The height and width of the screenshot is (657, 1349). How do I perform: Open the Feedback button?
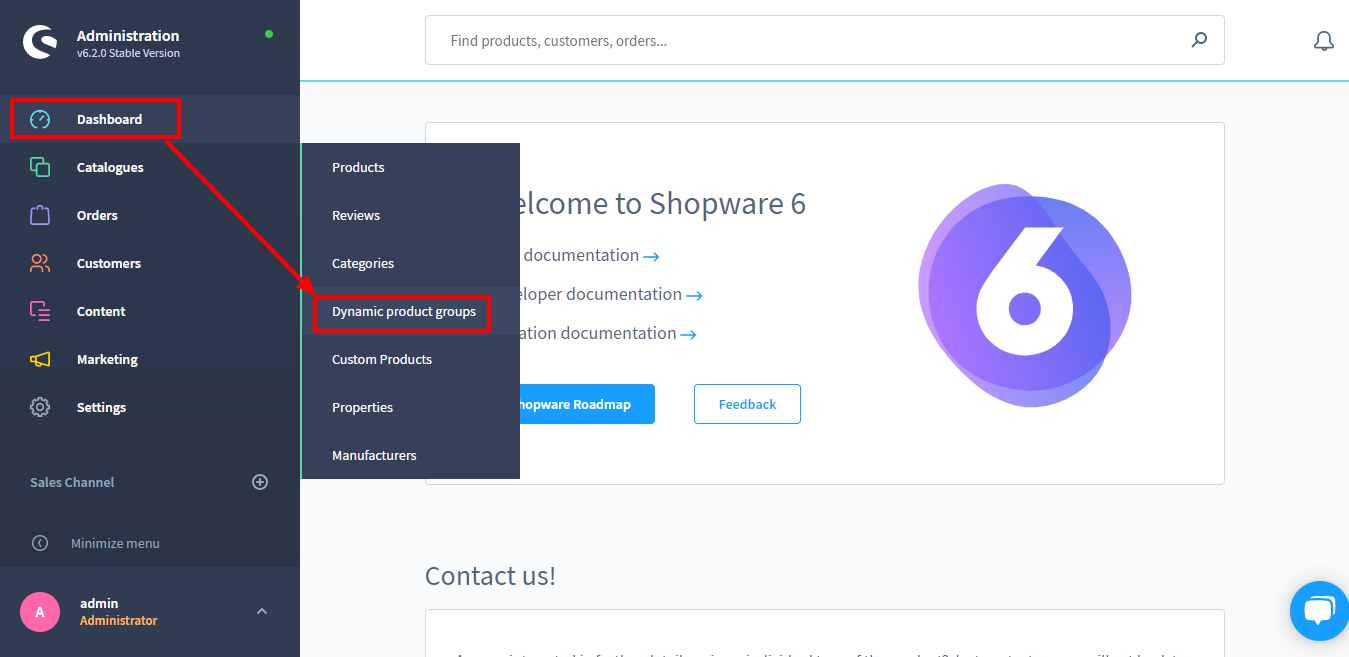747,403
